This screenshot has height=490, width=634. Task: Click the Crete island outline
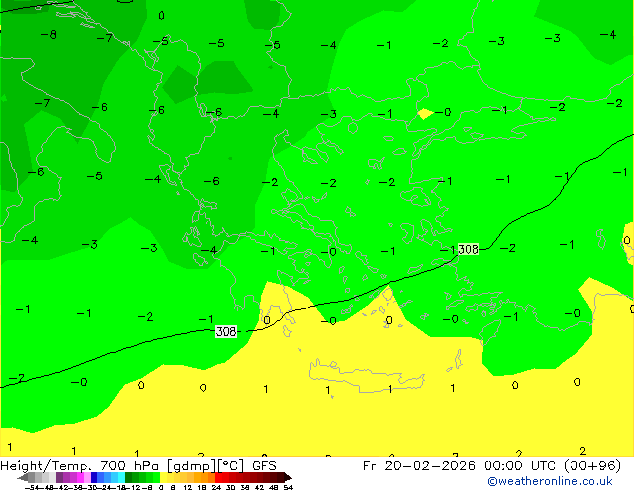pos(366,375)
